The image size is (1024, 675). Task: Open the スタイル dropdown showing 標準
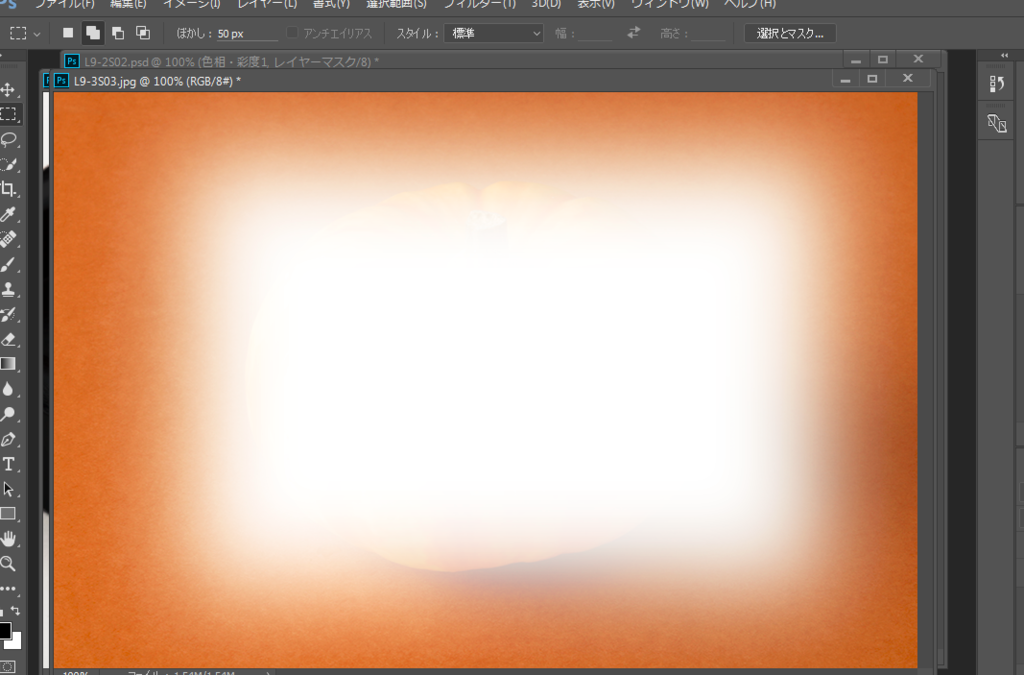coord(494,33)
